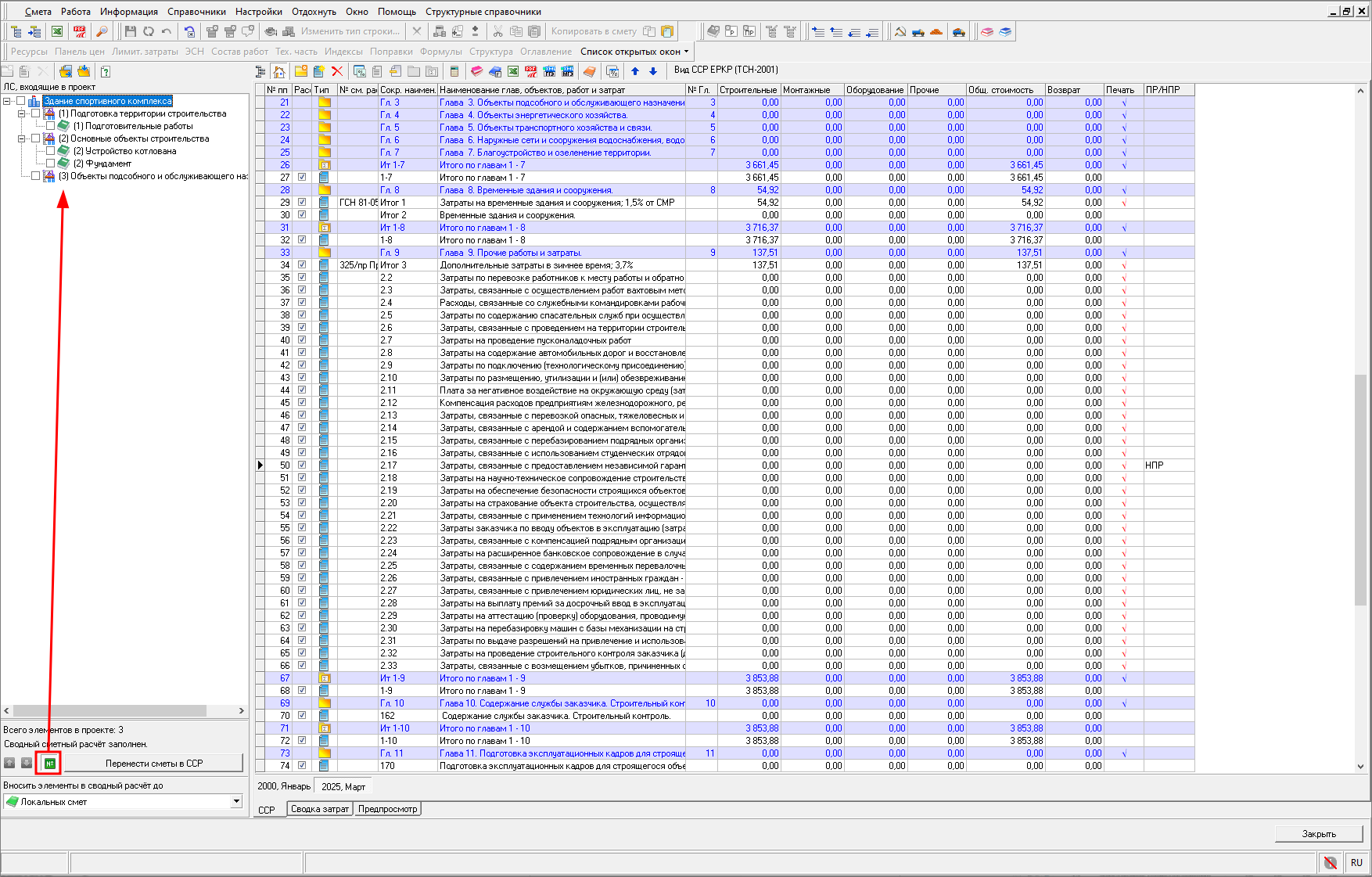Click the home icon in table toolbar

(x=279, y=71)
